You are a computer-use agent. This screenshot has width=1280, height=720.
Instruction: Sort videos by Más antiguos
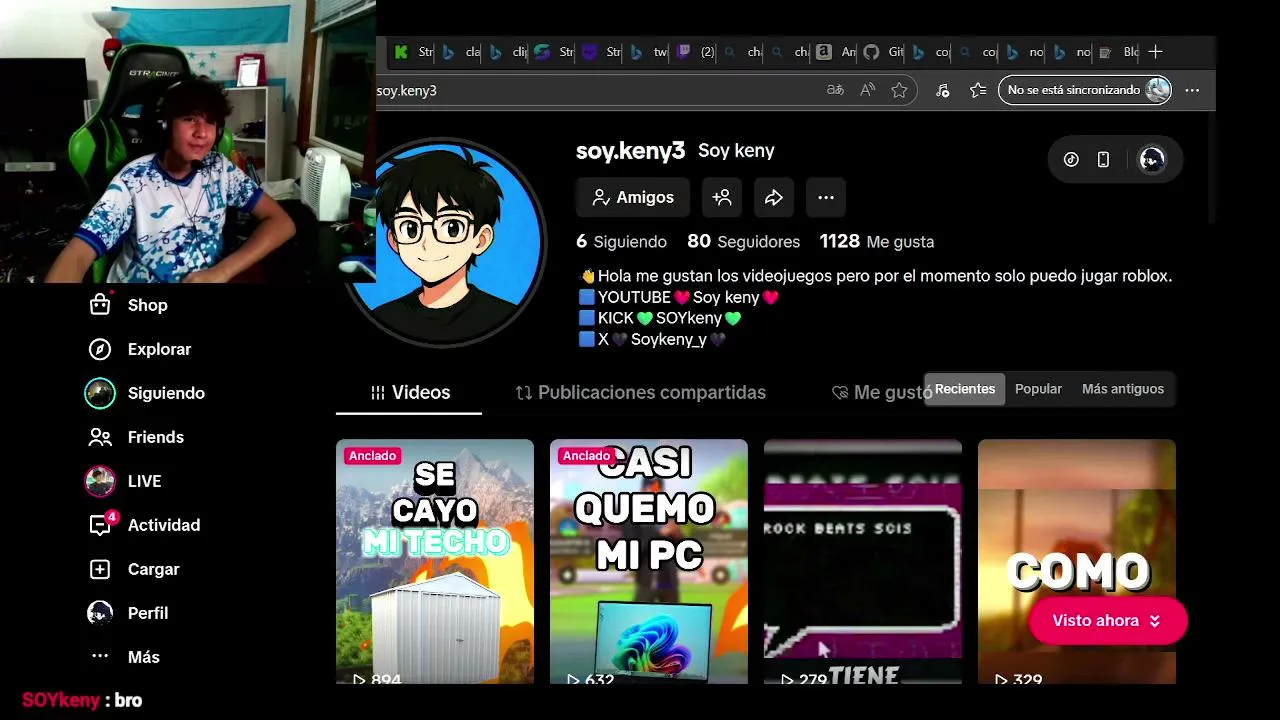1122,389
